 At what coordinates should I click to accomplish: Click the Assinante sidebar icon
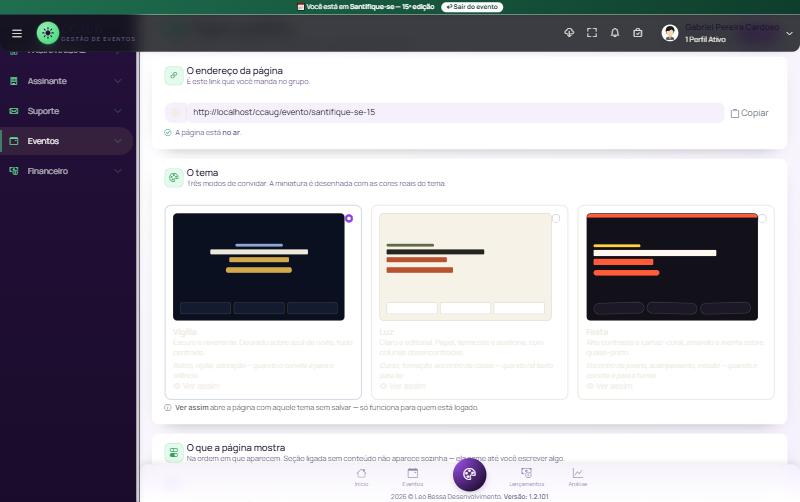point(14,81)
